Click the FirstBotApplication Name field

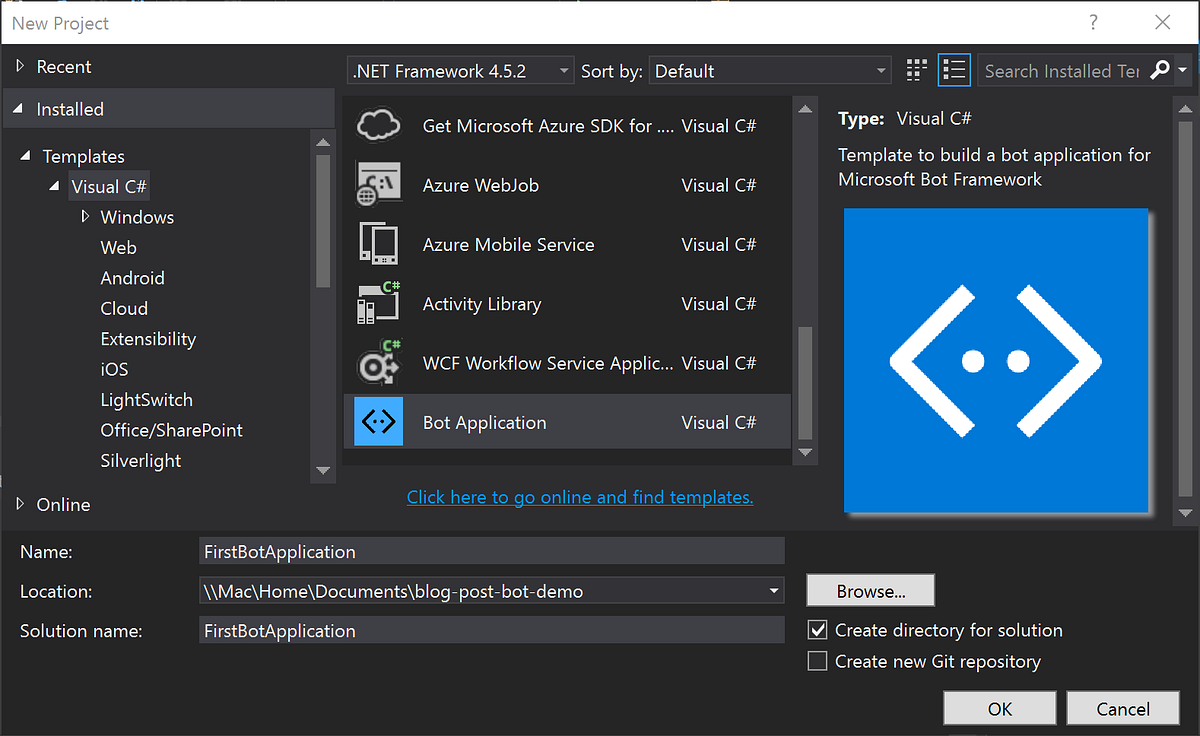[490, 551]
